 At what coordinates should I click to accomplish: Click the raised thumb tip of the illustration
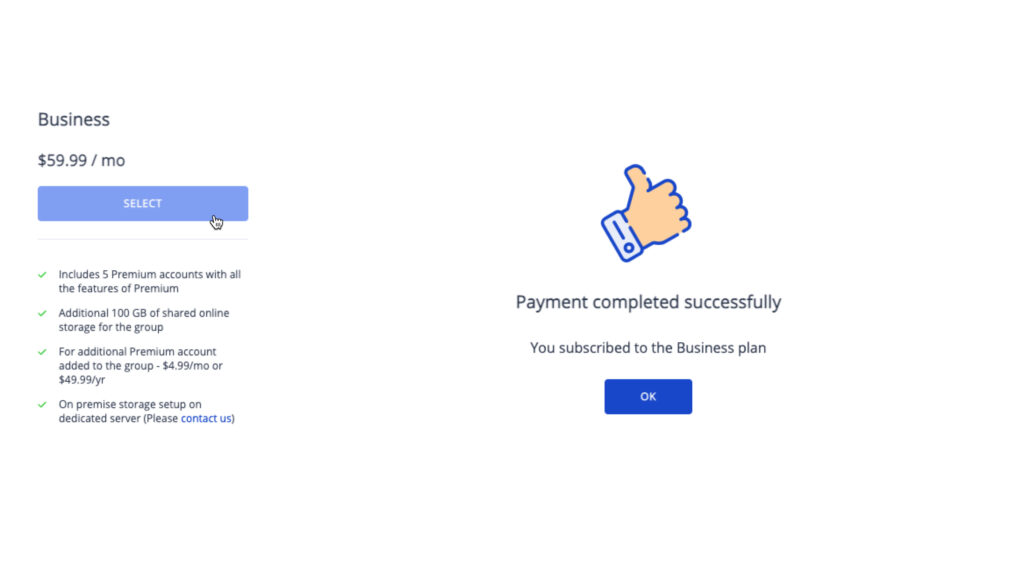click(635, 175)
